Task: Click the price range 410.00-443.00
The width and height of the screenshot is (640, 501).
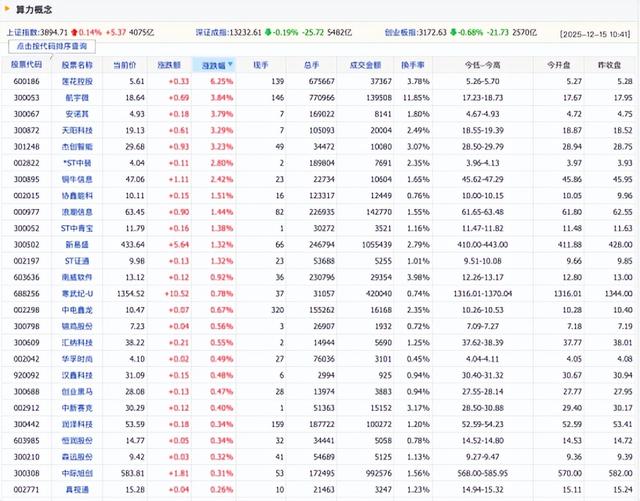Action: coord(482,245)
